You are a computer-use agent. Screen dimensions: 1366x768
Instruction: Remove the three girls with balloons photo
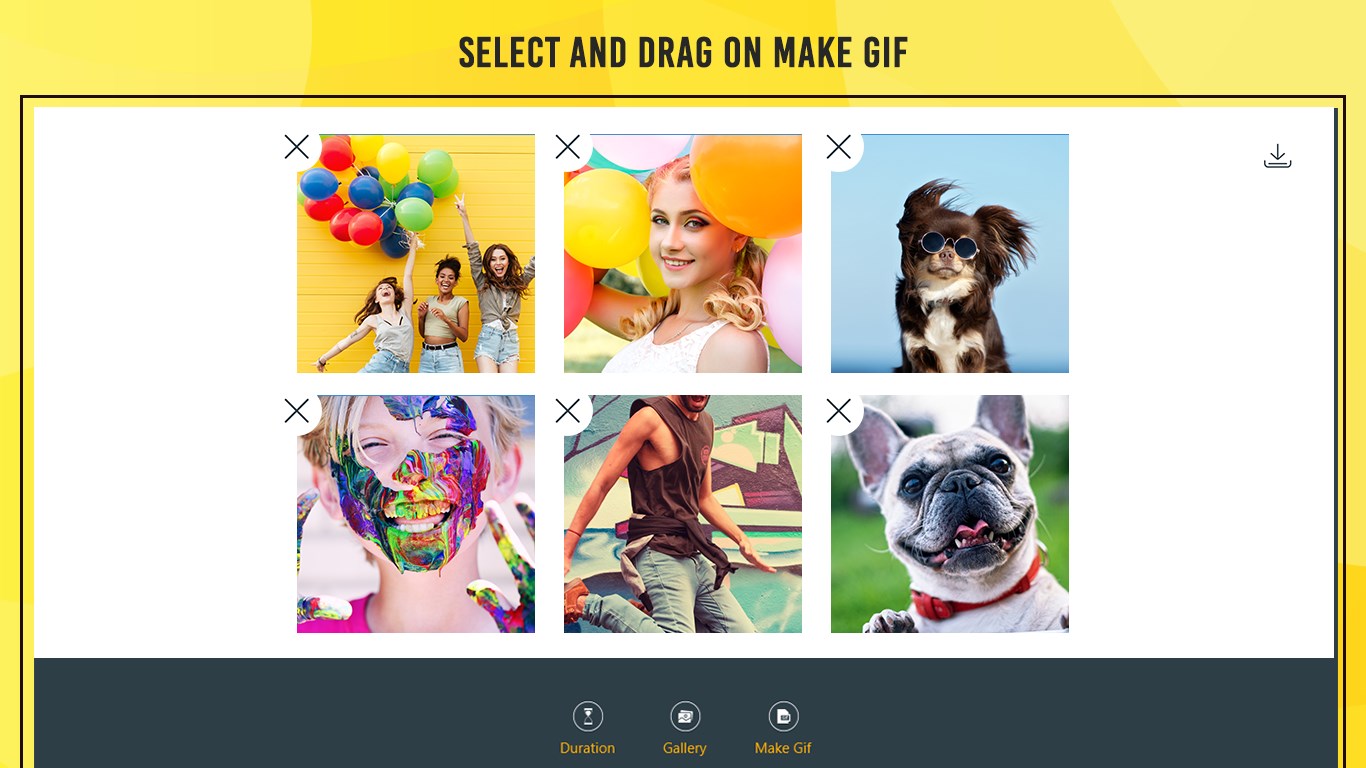[x=297, y=147]
